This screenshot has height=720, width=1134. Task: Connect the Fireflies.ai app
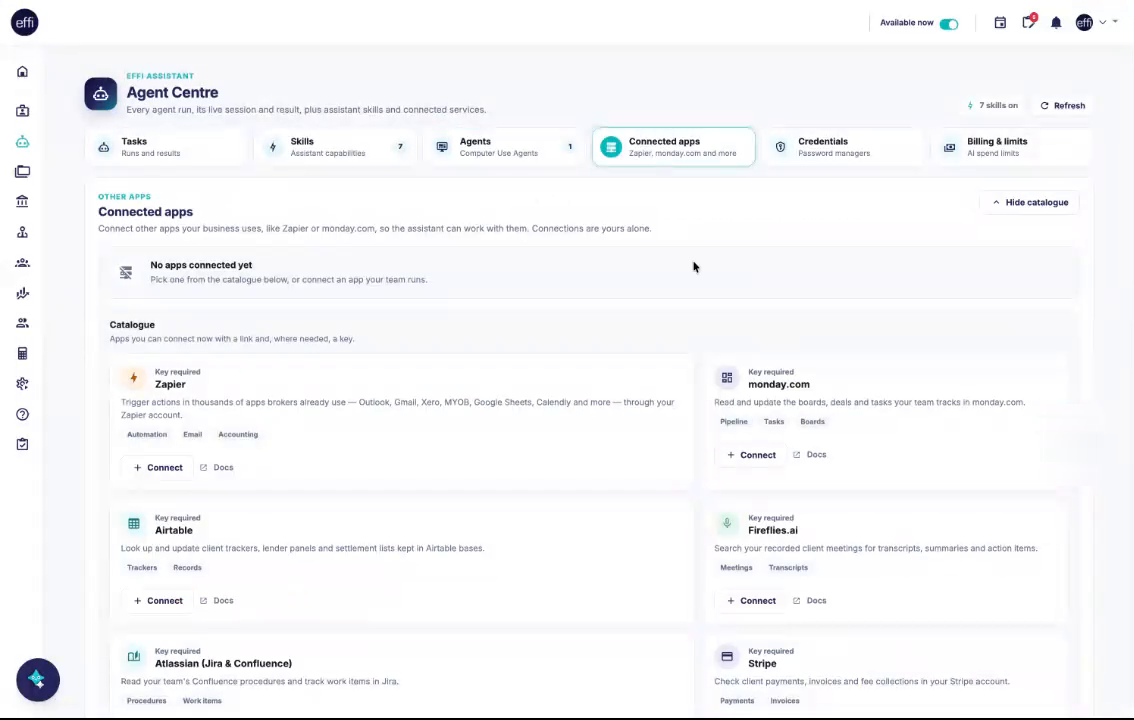[x=751, y=601]
